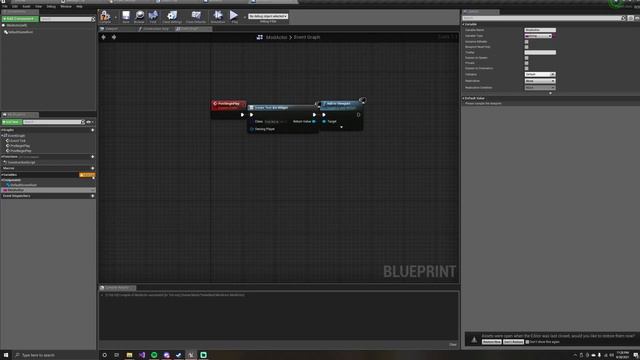Viewport: 640px width, 360px height.
Task: Open File Explorer from taskbar
Action: tap(129, 355)
